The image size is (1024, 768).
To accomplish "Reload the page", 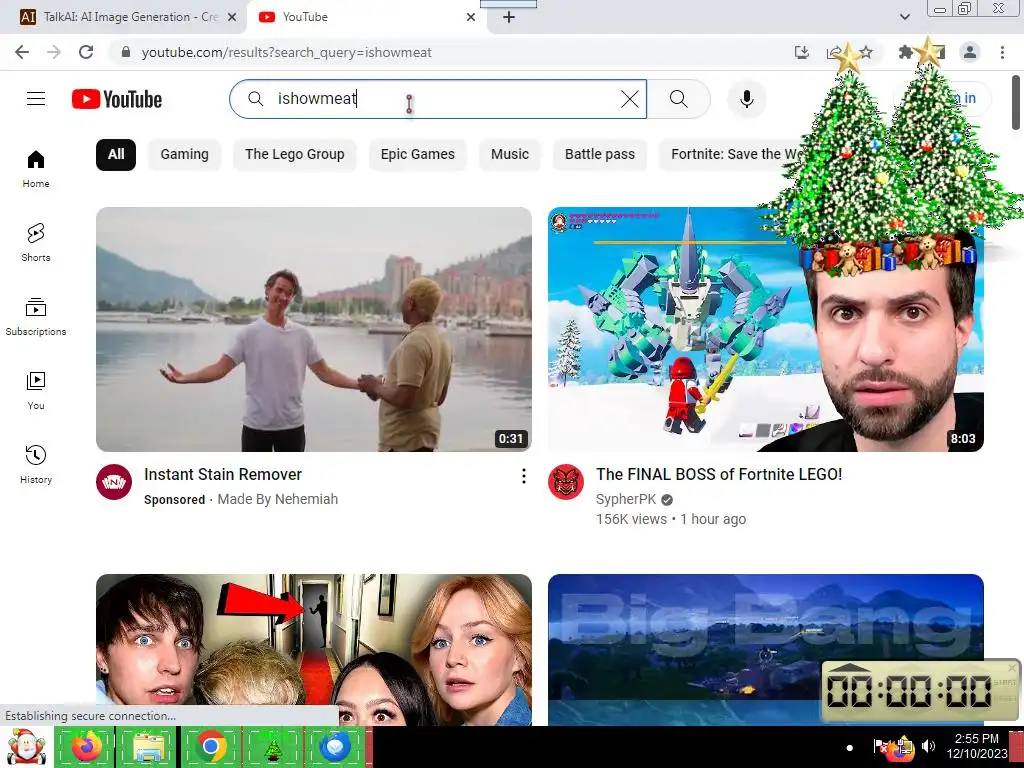I will pos(86,52).
